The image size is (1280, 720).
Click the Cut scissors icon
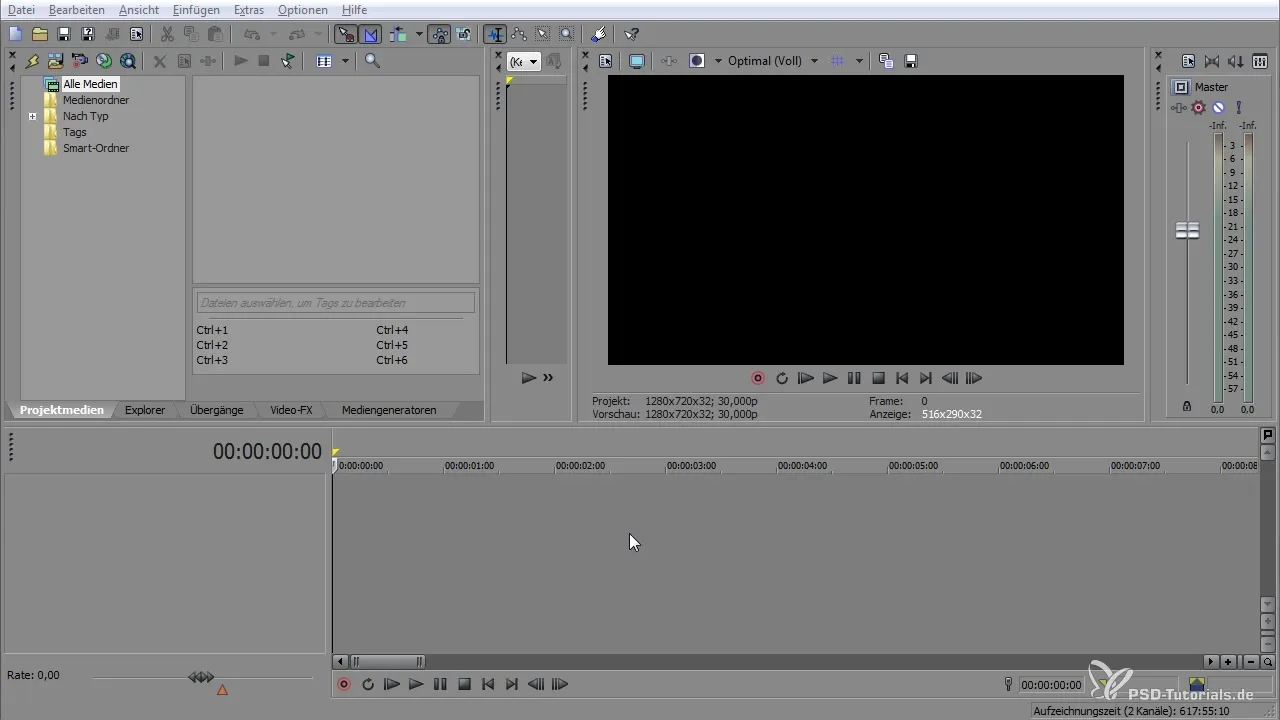pyautogui.click(x=167, y=34)
